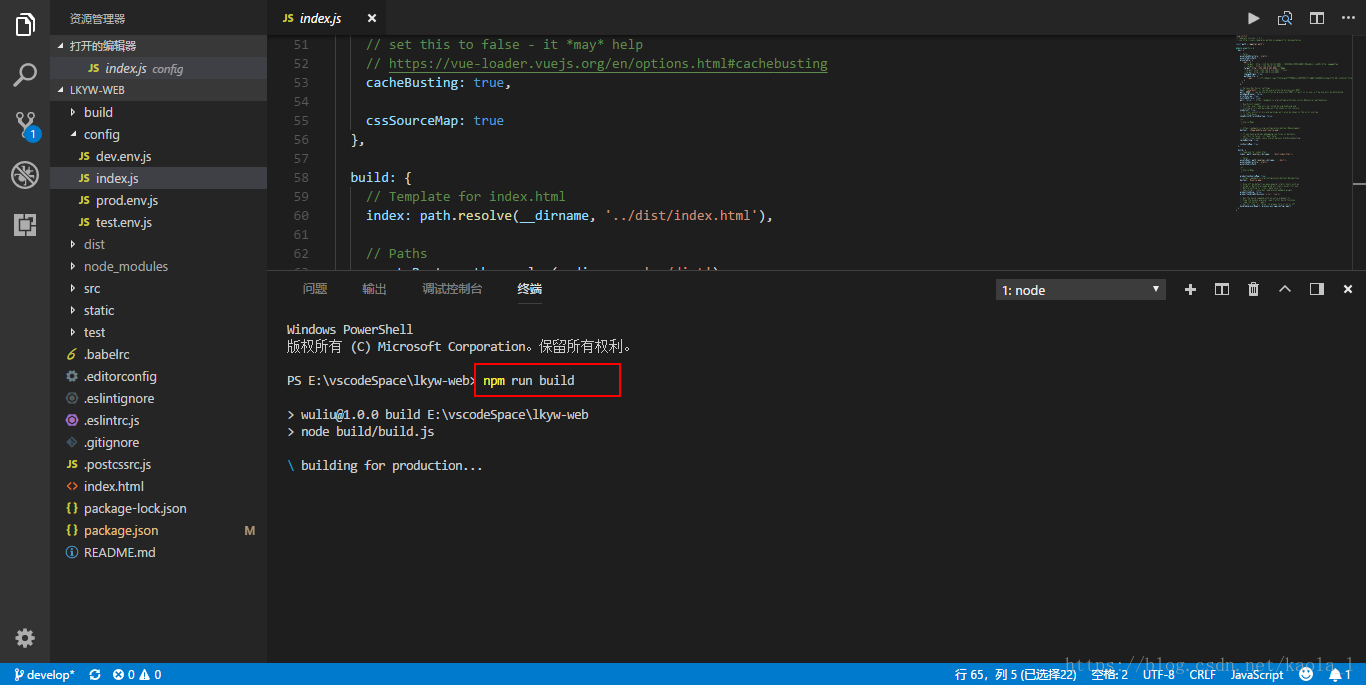1366x685 pixels.
Task: Open the .postcssrc.js file
Action: click(x=158, y=464)
